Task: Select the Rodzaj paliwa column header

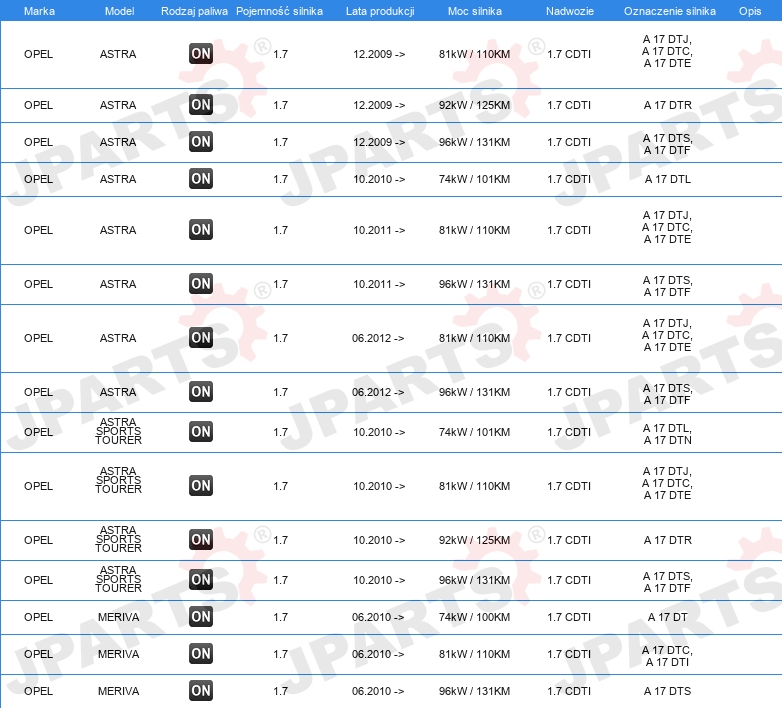Action: 195,11
